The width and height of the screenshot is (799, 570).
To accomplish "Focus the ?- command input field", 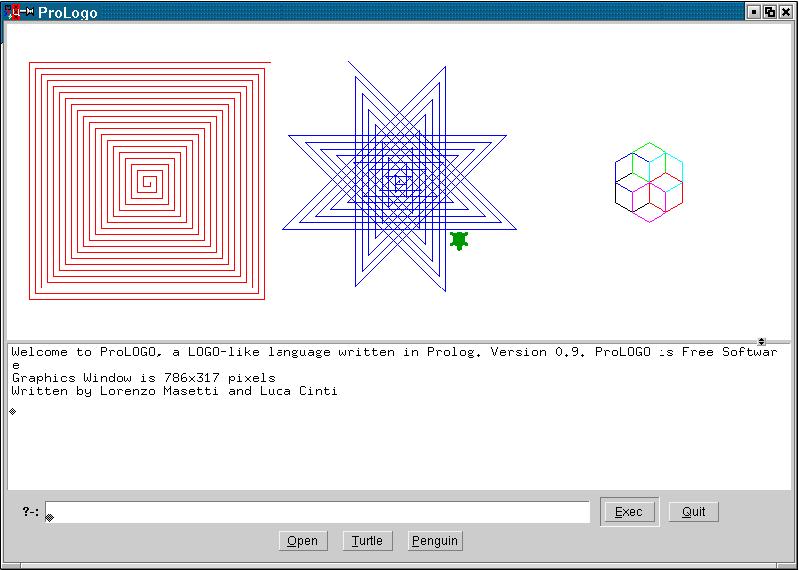I will click(318, 512).
